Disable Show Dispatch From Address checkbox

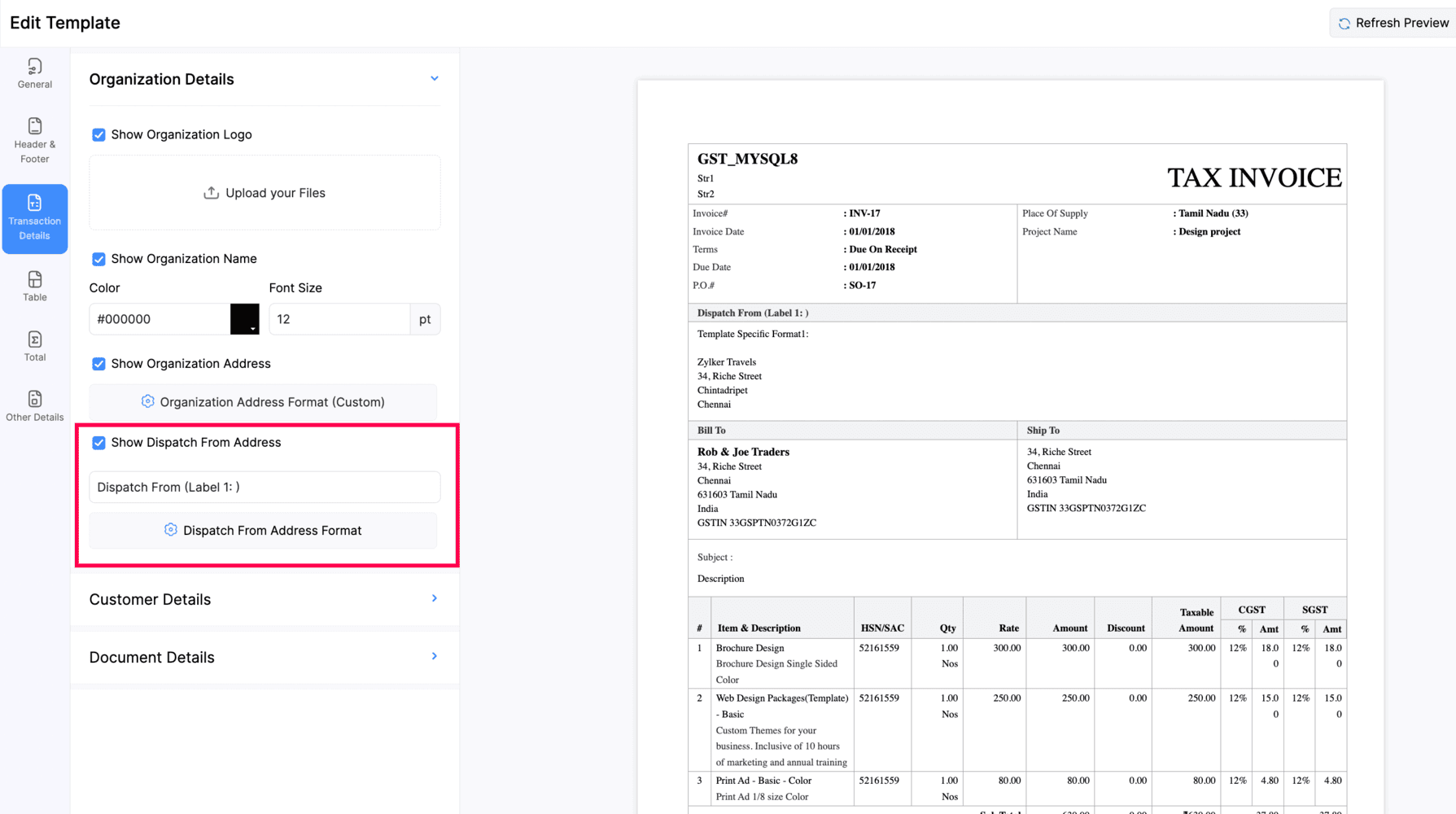[98, 443]
